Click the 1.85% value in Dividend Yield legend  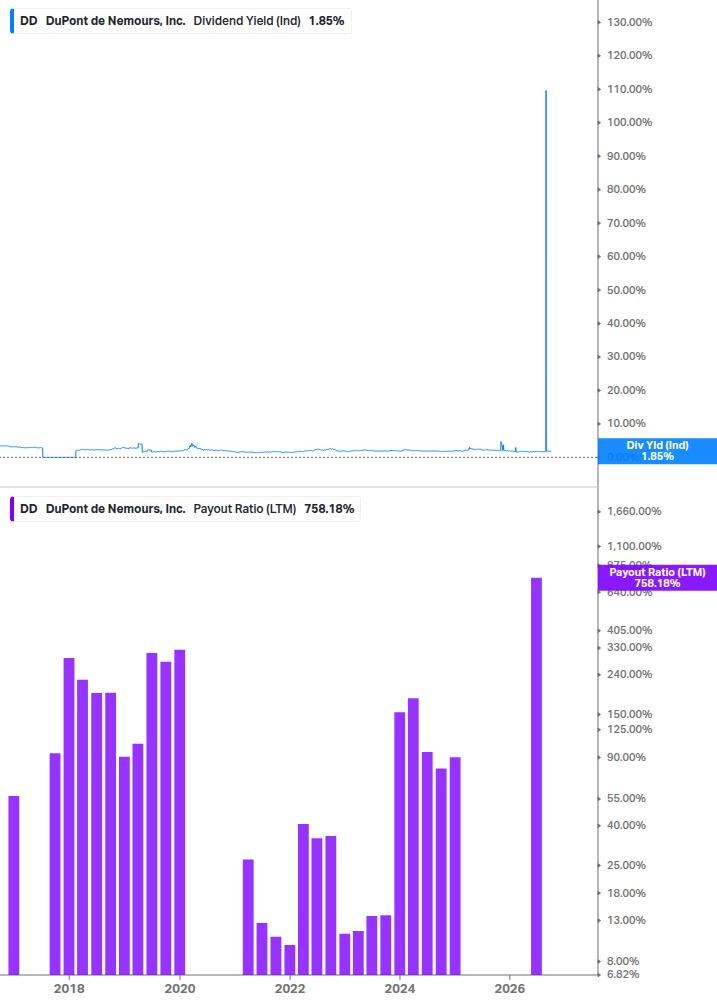[326, 21]
